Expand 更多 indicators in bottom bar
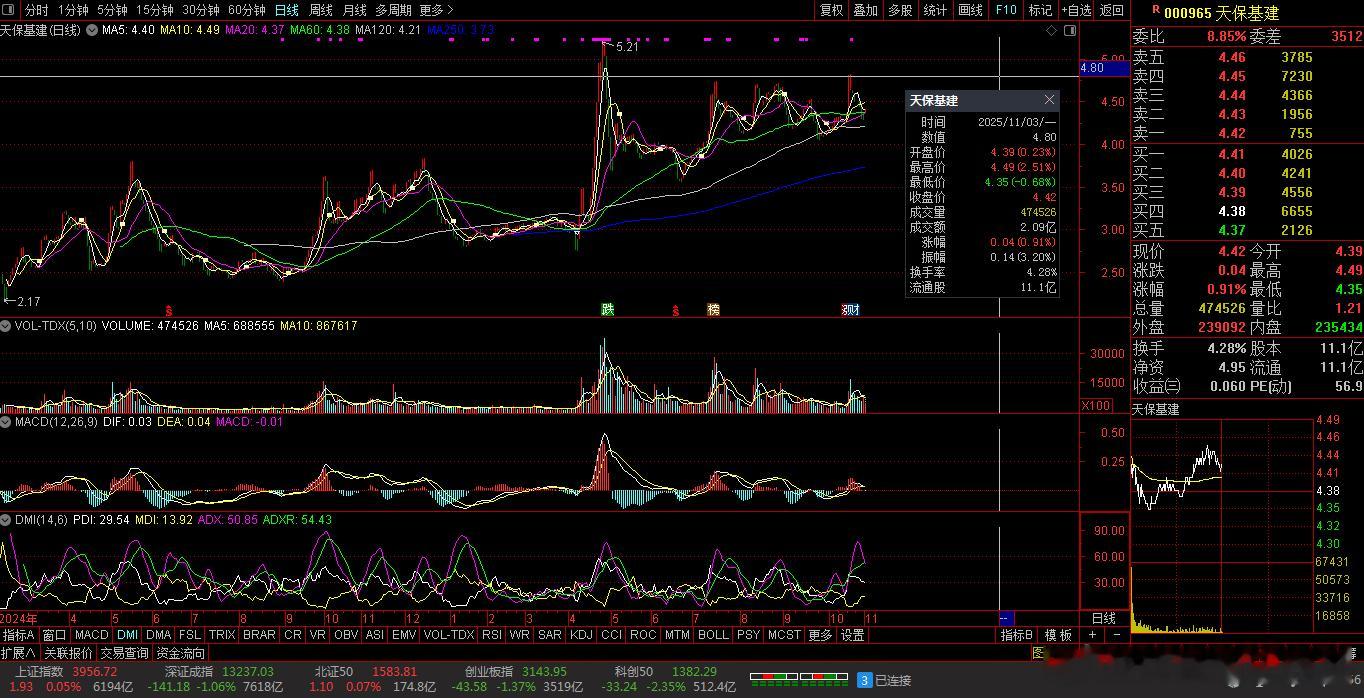This screenshot has width=1364, height=698. tap(820, 635)
